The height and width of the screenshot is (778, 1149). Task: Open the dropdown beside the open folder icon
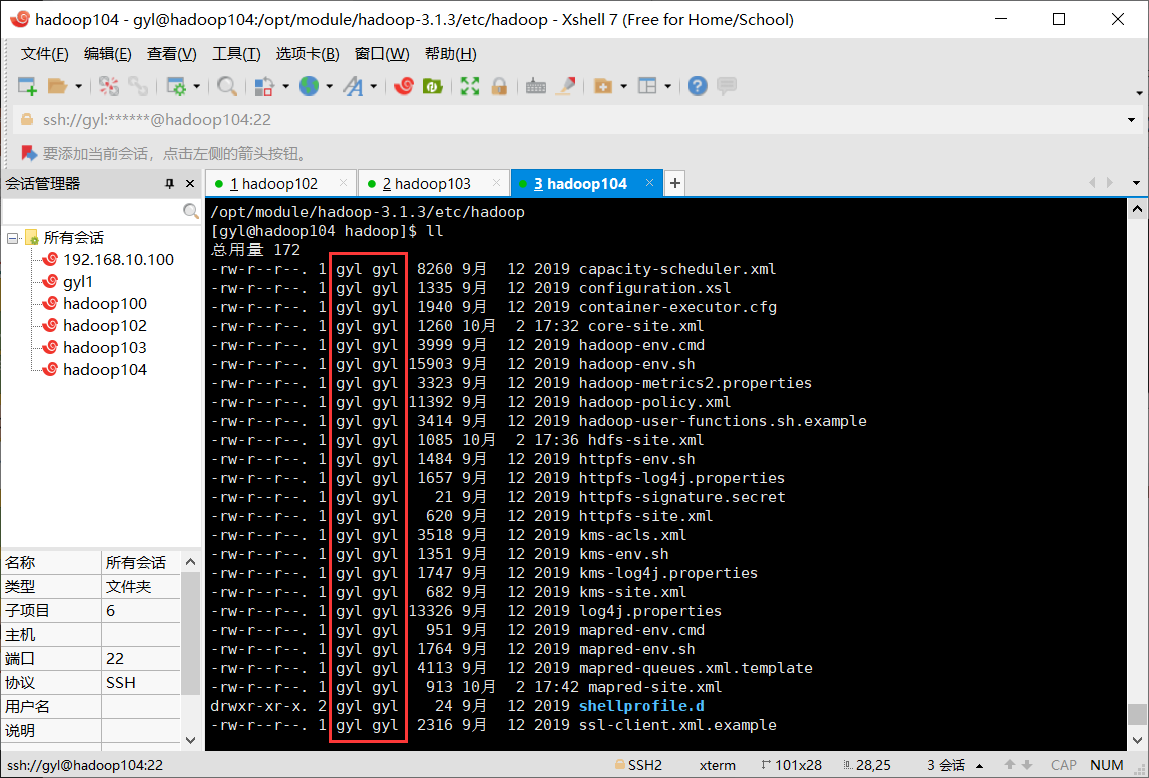point(78,86)
